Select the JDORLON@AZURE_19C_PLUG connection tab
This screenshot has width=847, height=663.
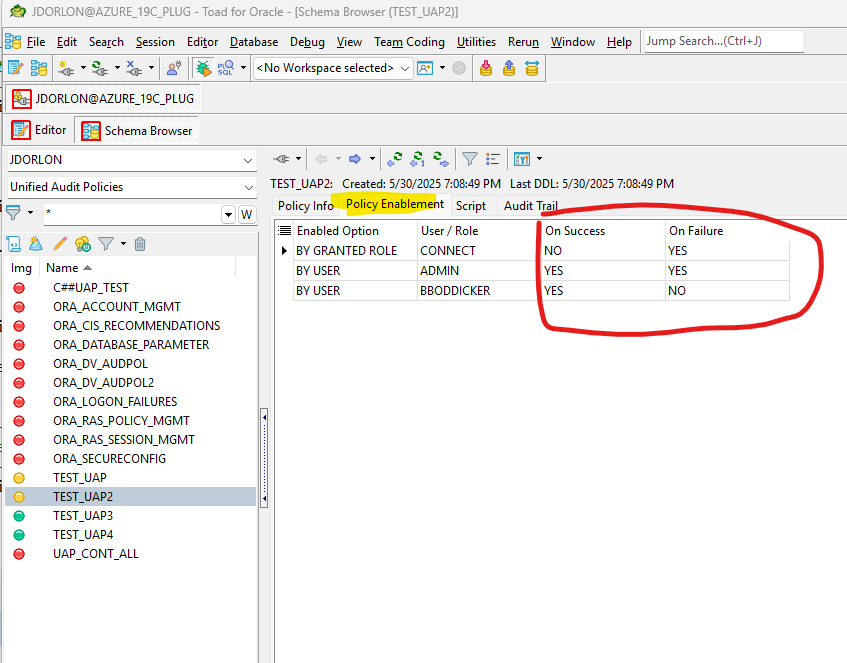pos(103,99)
